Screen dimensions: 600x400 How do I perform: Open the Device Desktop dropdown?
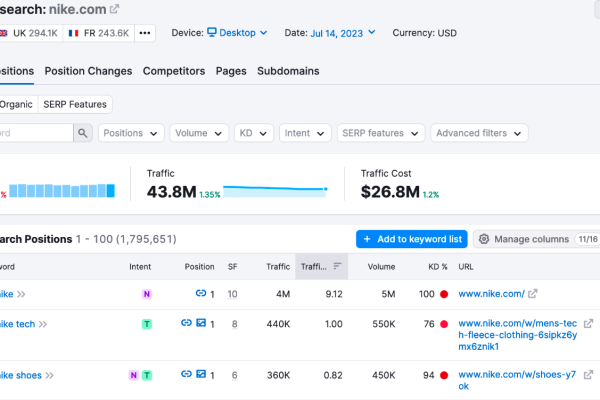pos(237,33)
